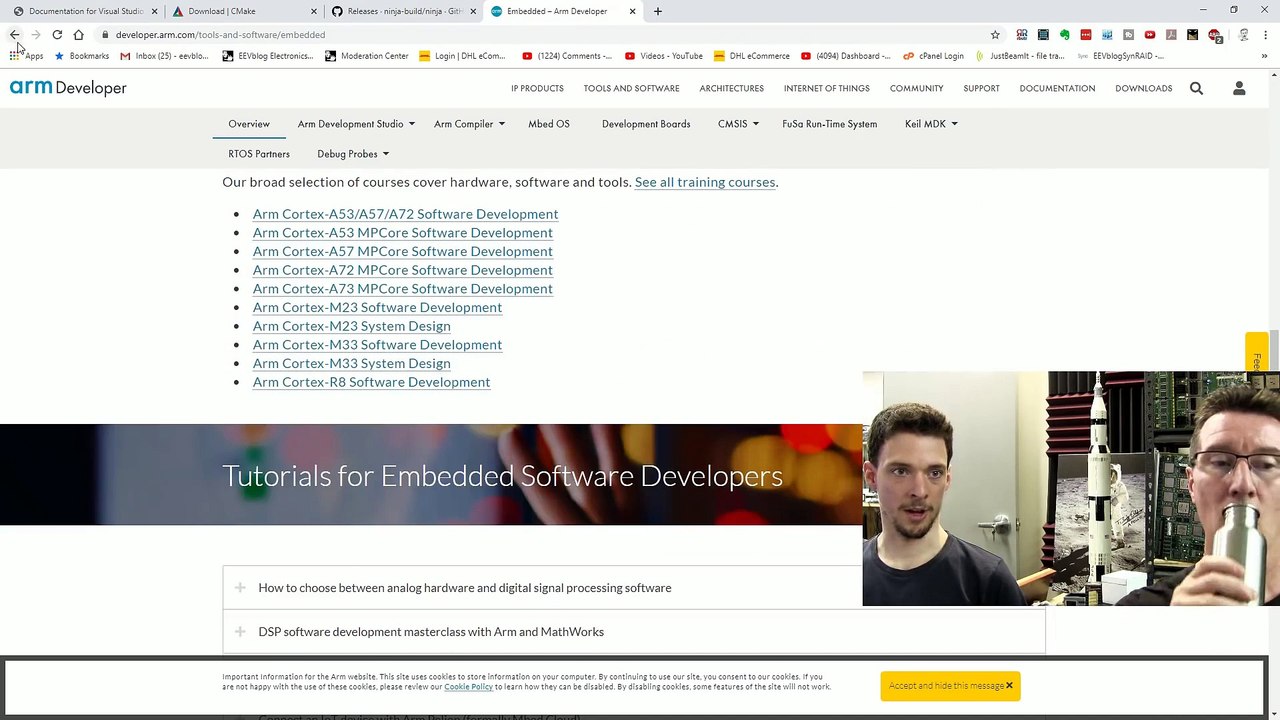Expand the Keil MDK dropdown

click(x=931, y=124)
